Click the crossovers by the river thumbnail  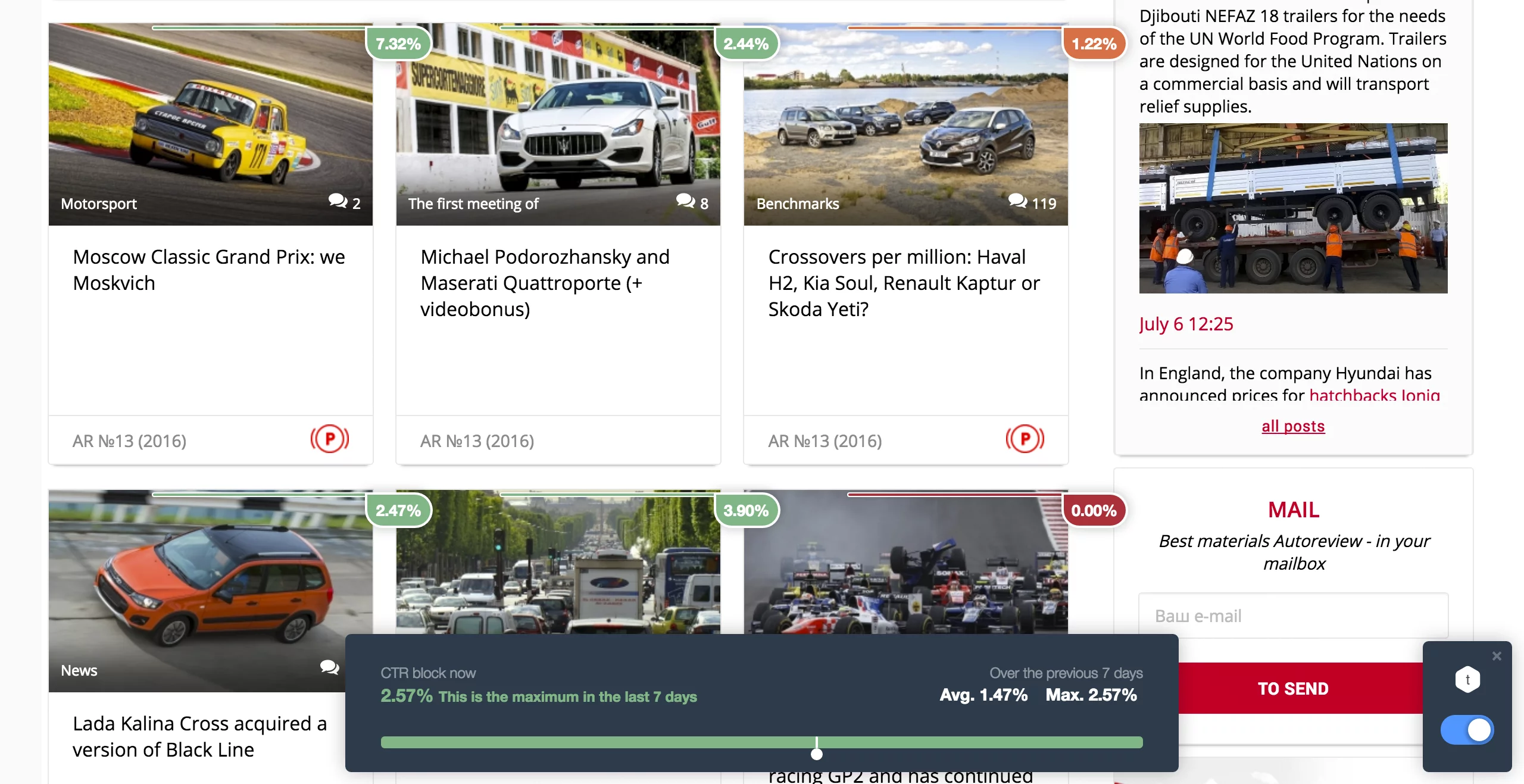pyautogui.click(x=905, y=124)
